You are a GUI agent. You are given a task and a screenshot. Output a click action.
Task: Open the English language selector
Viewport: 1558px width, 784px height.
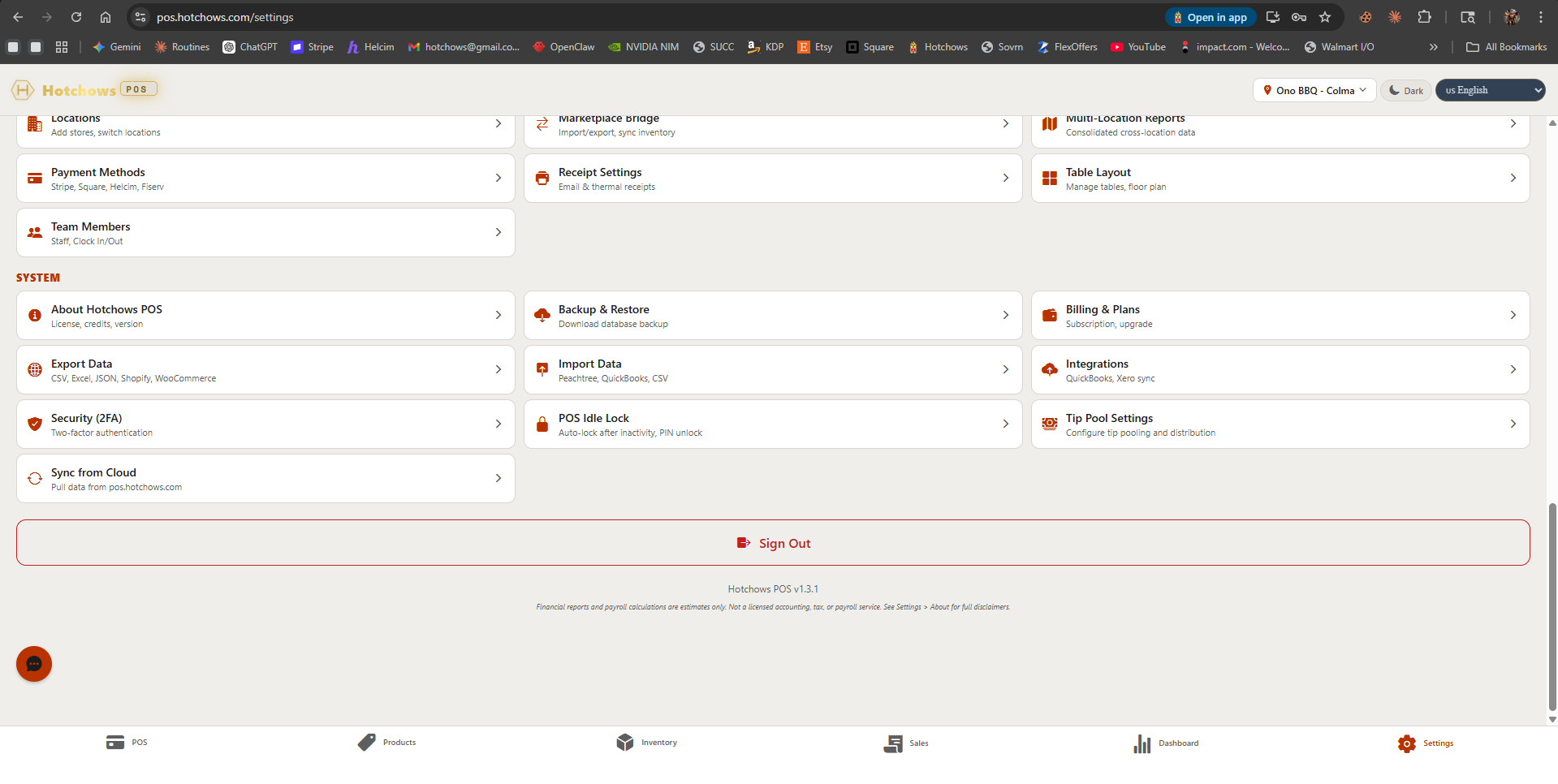coord(1491,90)
